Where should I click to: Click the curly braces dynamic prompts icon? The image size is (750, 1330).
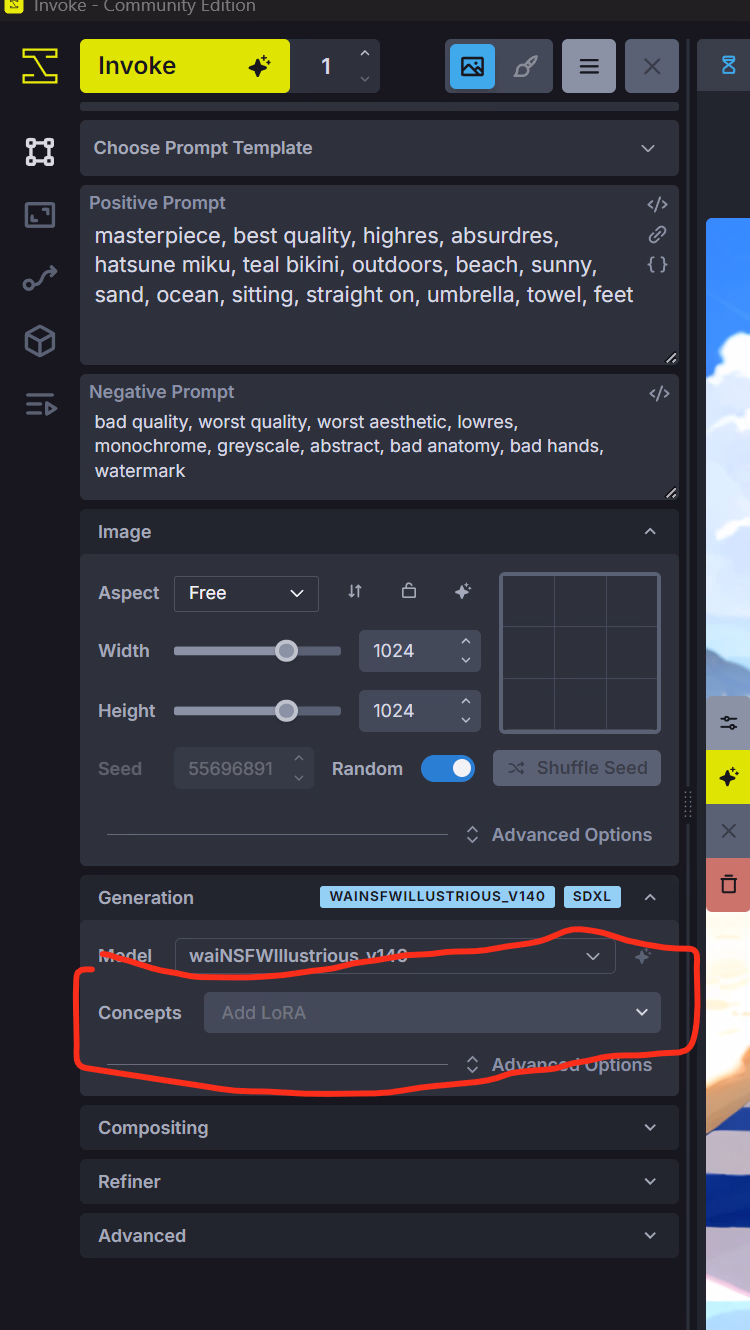pos(657,264)
